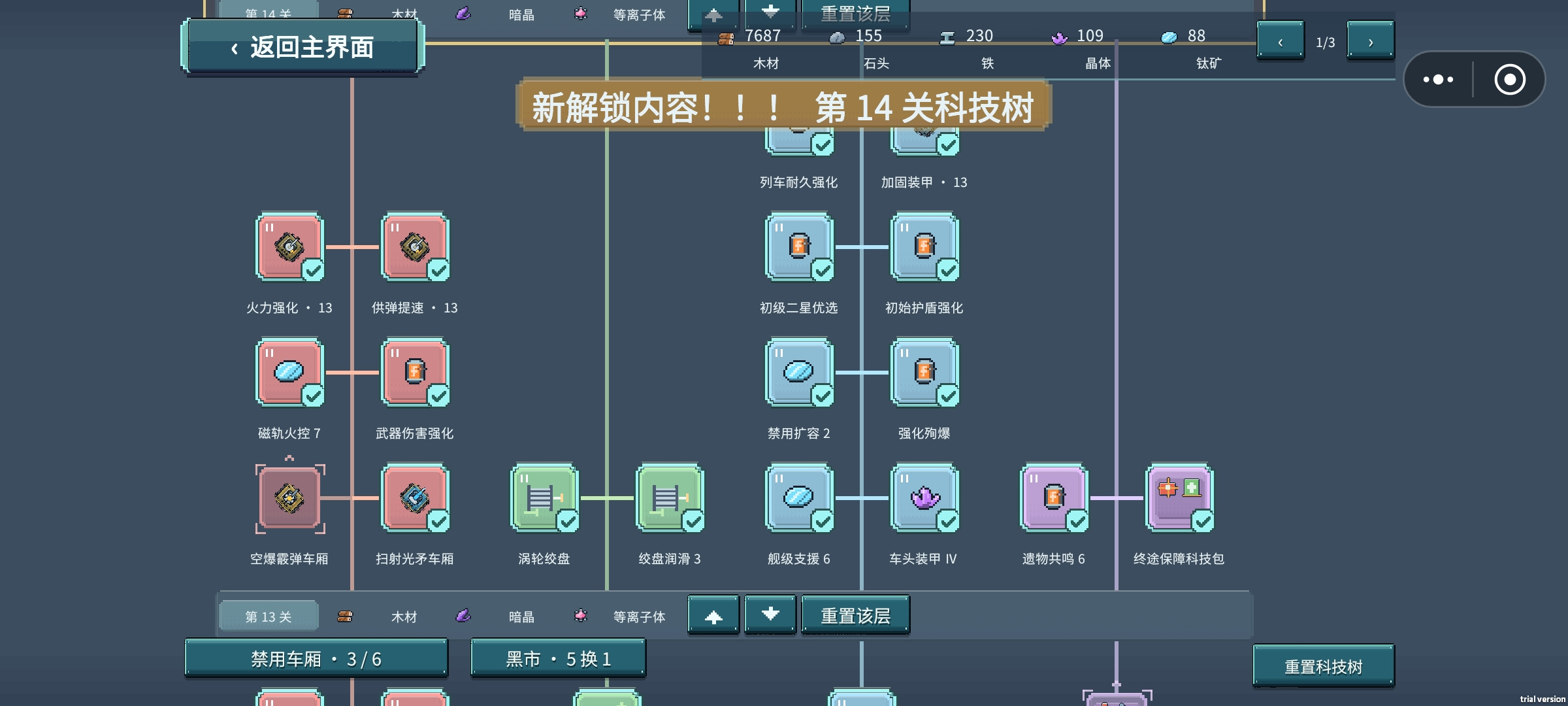Image resolution: width=1568 pixels, height=706 pixels.
Task: Select the 火力强化 · 13 tech node
Action: [289, 247]
